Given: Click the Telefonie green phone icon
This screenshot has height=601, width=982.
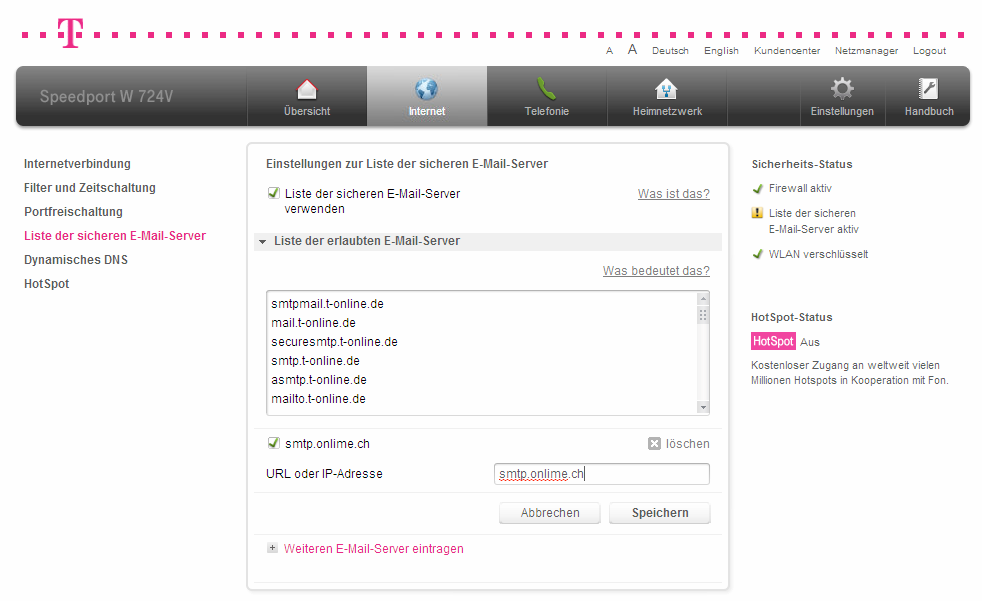Looking at the screenshot, I should 546,90.
